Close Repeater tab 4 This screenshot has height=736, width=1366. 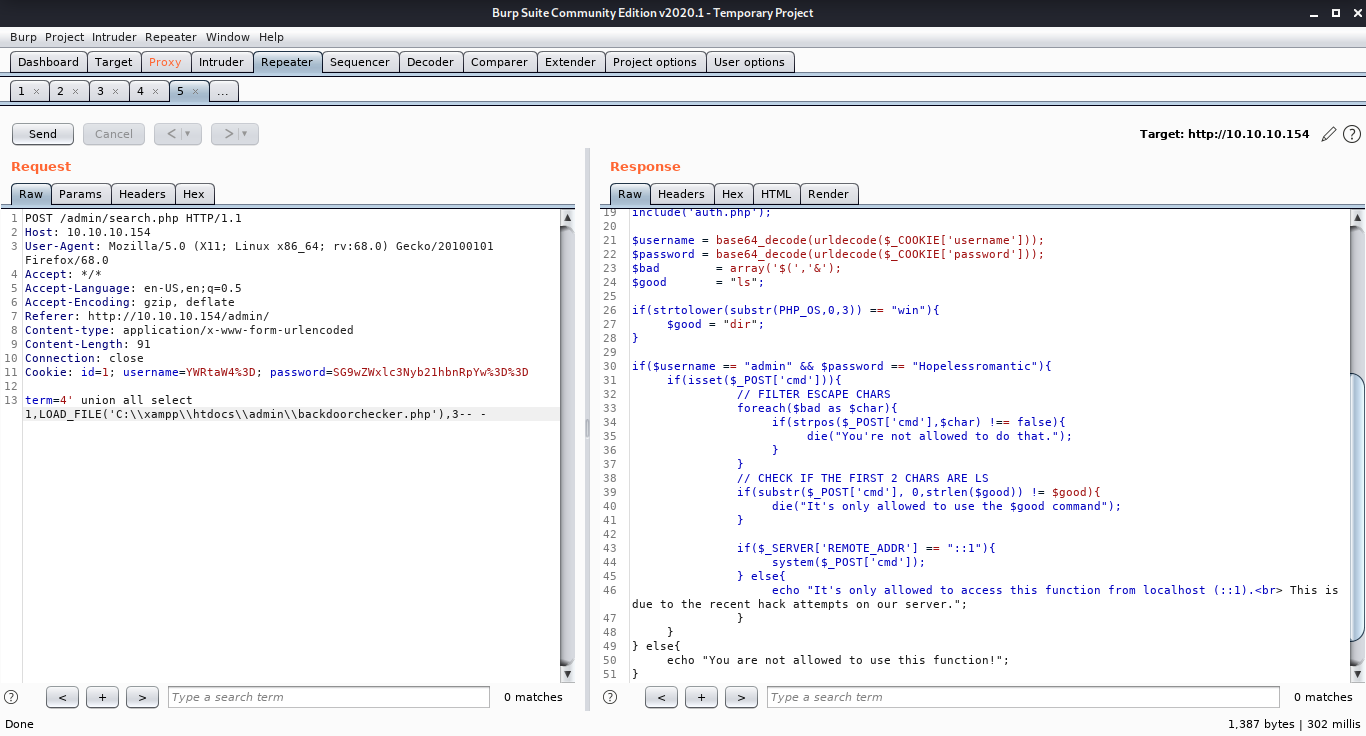(155, 91)
